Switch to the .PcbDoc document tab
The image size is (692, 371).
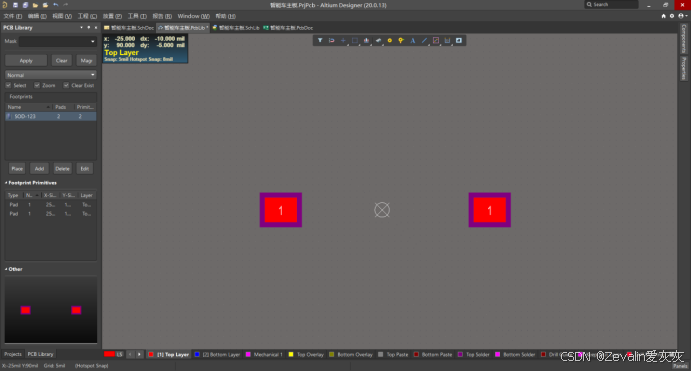(288, 27)
